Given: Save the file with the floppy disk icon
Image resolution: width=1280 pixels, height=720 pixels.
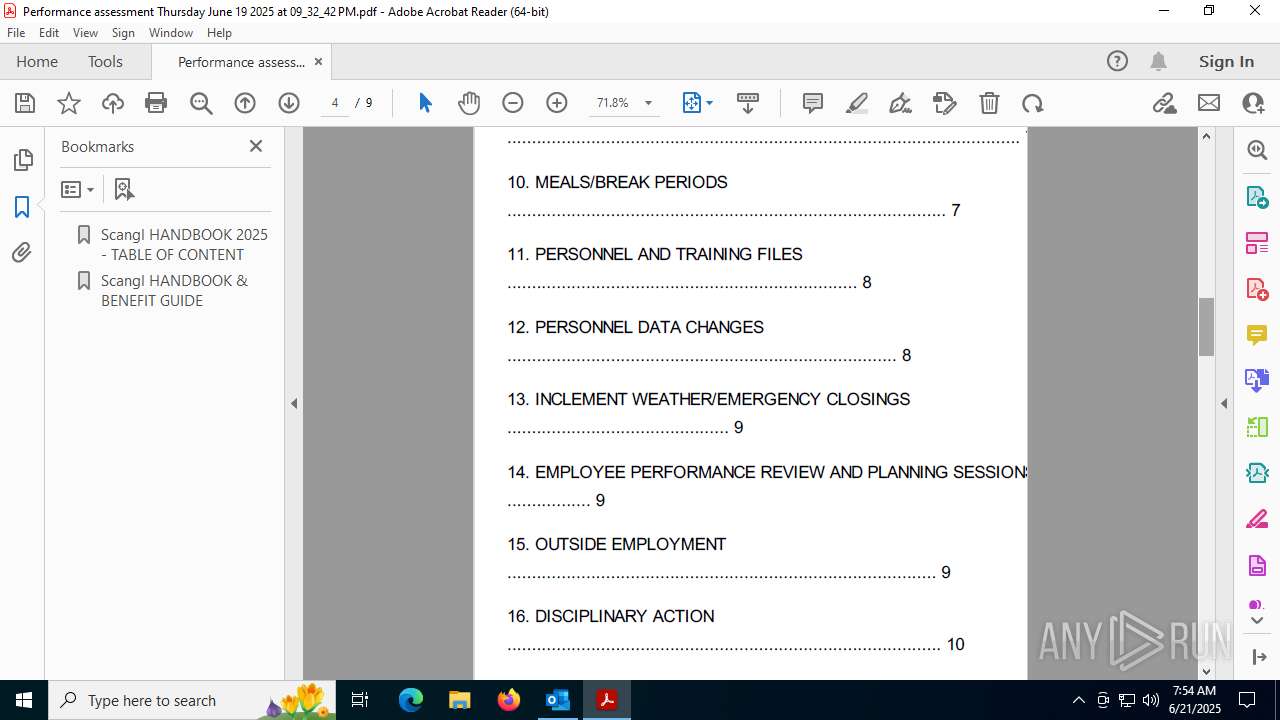Looking at the screenshot, I should click(x=25, y=103).
